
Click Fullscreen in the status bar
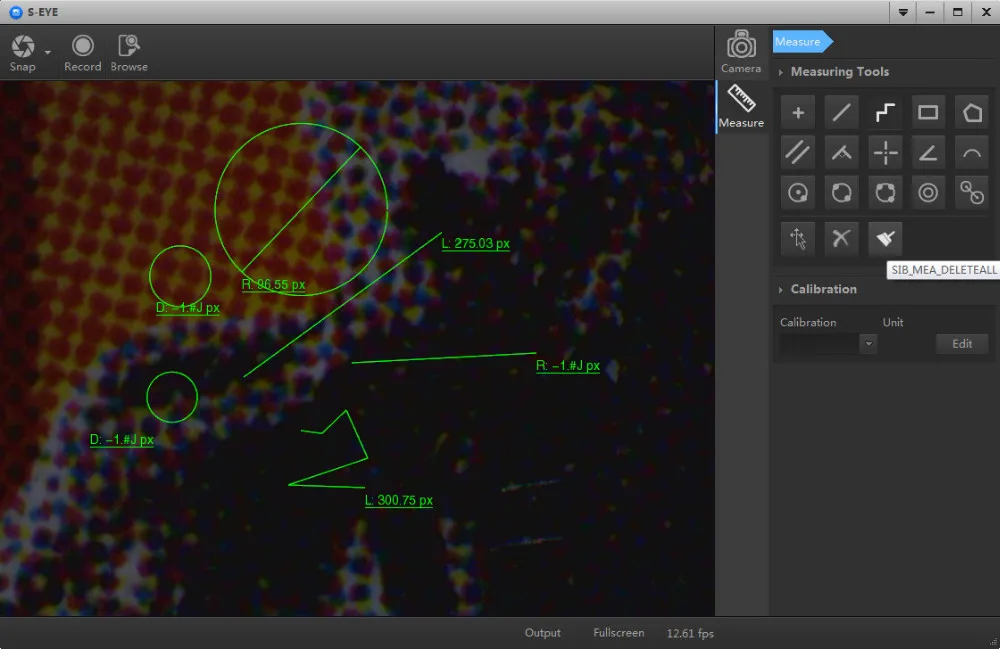click(618, 633)
